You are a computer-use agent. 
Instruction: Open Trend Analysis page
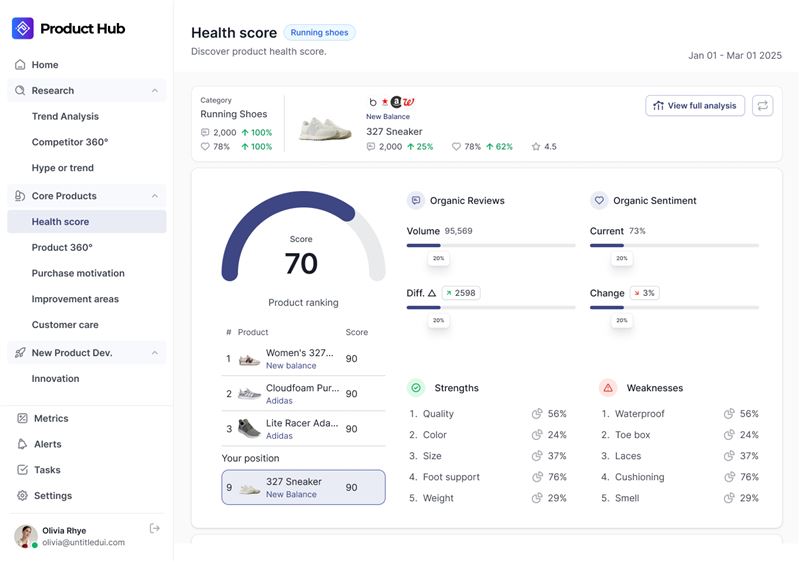(65, 116)
